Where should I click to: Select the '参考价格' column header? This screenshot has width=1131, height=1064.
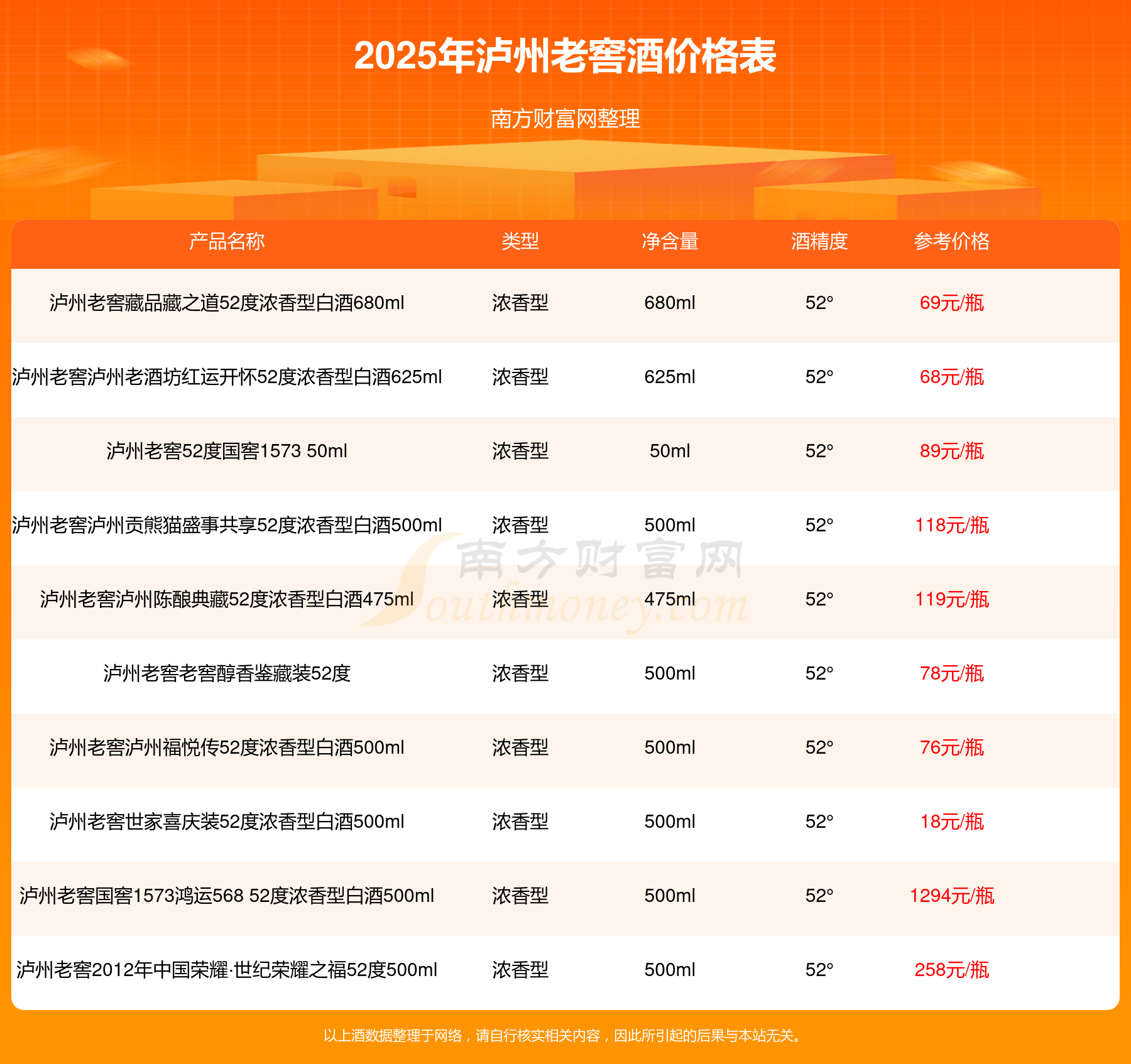(952, 241)
